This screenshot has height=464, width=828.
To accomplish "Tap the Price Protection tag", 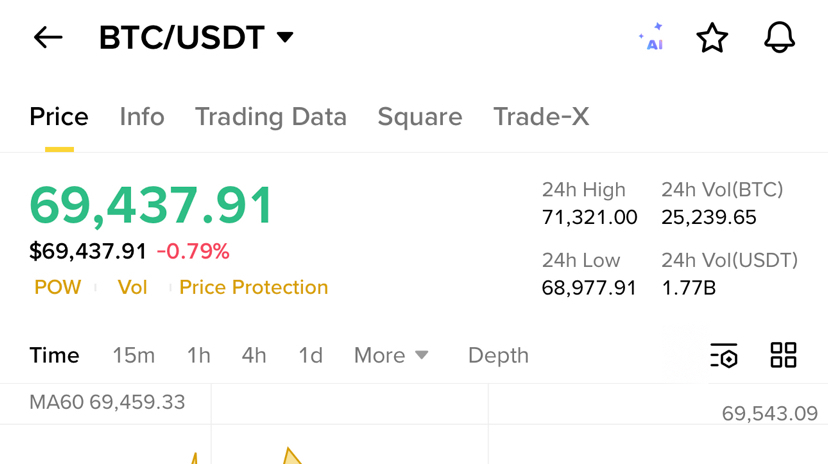I will coord(253,288).
